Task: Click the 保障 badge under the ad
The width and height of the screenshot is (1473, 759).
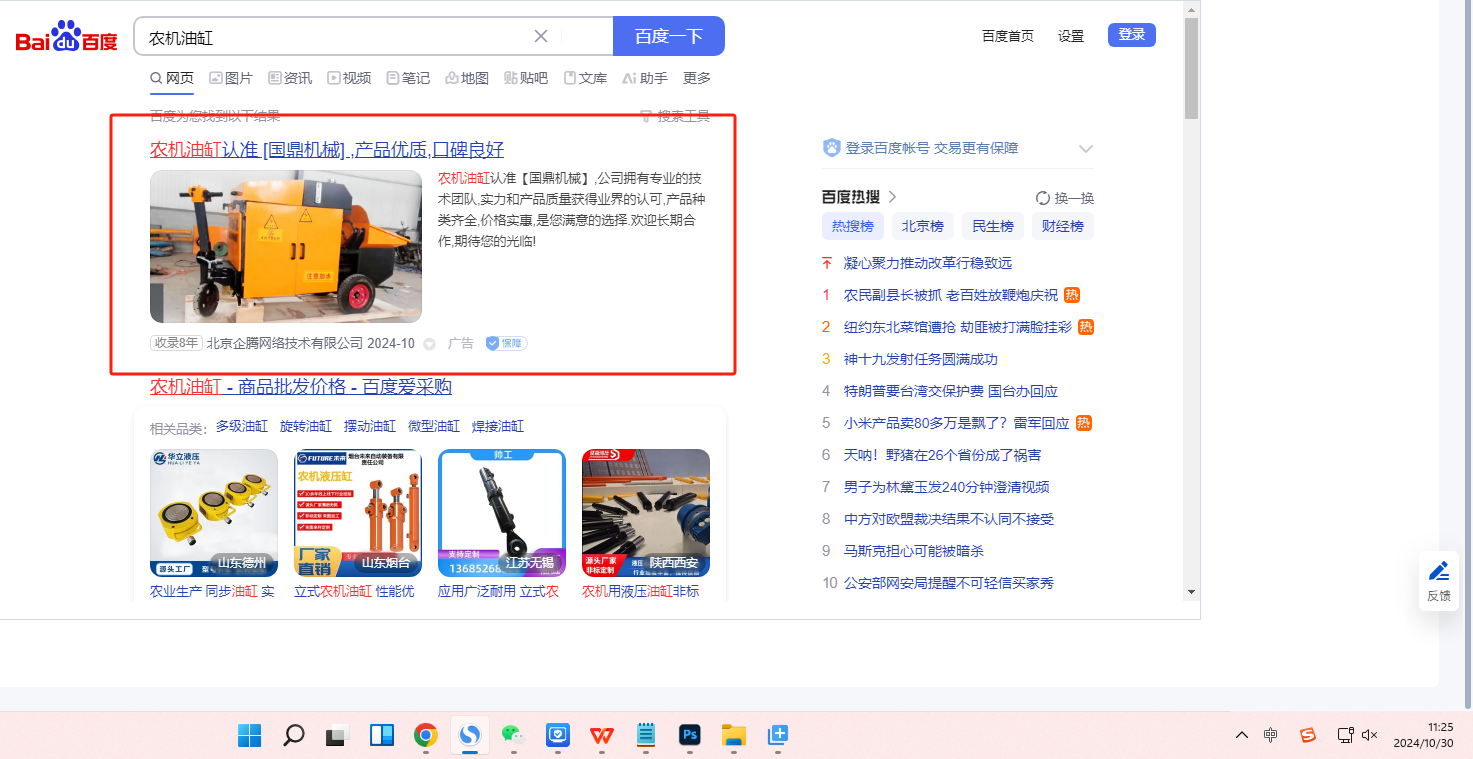Action: (x=506, y=343)
